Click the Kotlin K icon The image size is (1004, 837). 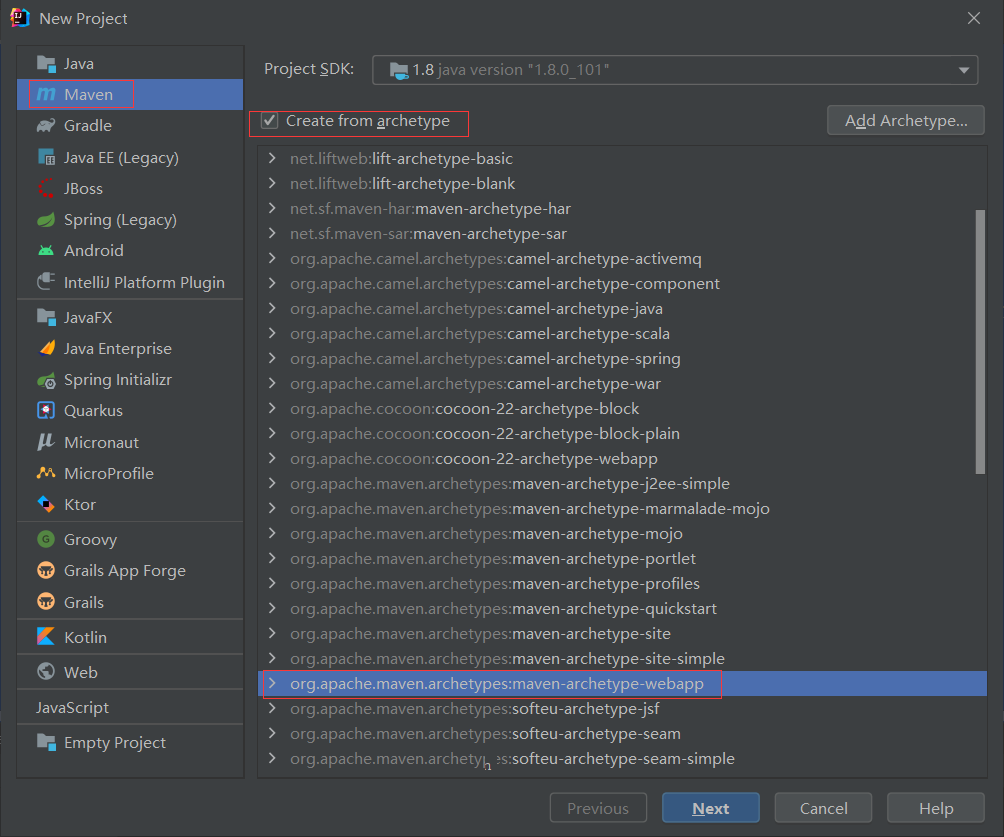(x=46, y=637)
